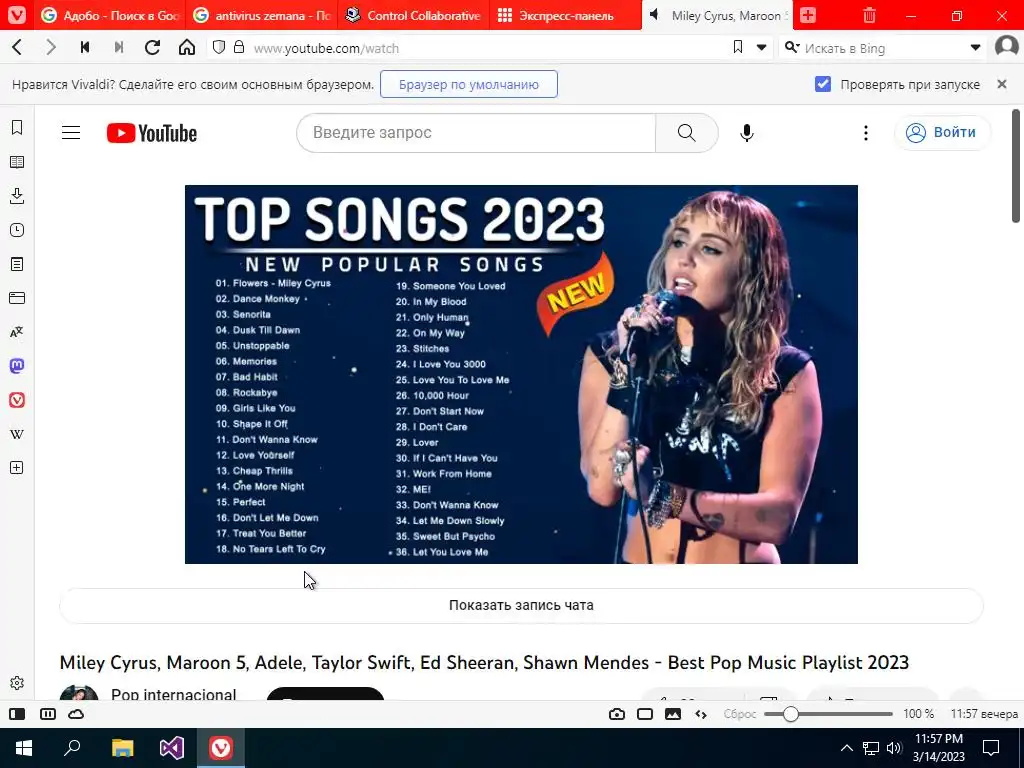The height and width of the screenshot is (768, 1024).
Task: Dismiss the default browser notification bar
Action: 1002,84
